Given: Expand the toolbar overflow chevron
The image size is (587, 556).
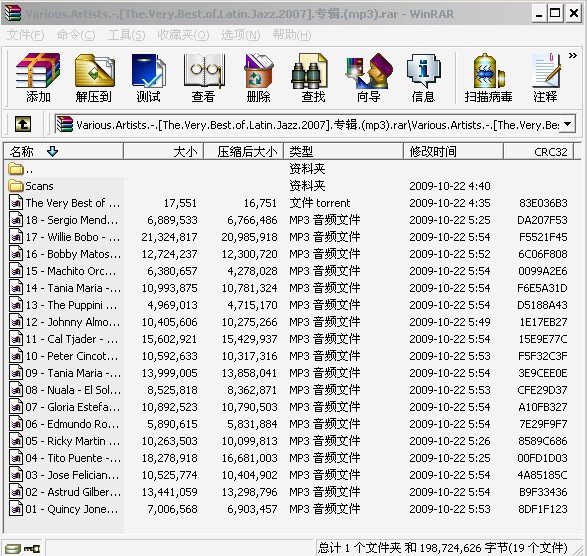Looking at the screenshot, I should point(573,56).
